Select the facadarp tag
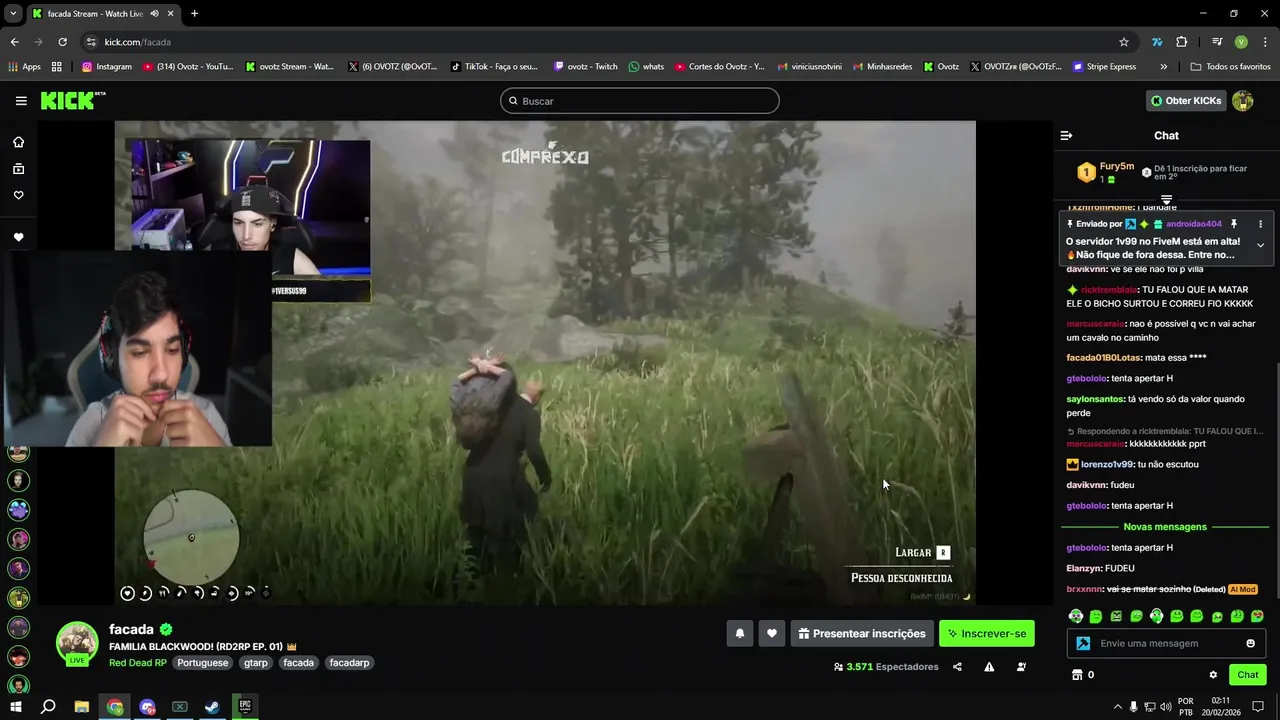This screenshot has width=1280, height=720. click(x=349, y=663)
